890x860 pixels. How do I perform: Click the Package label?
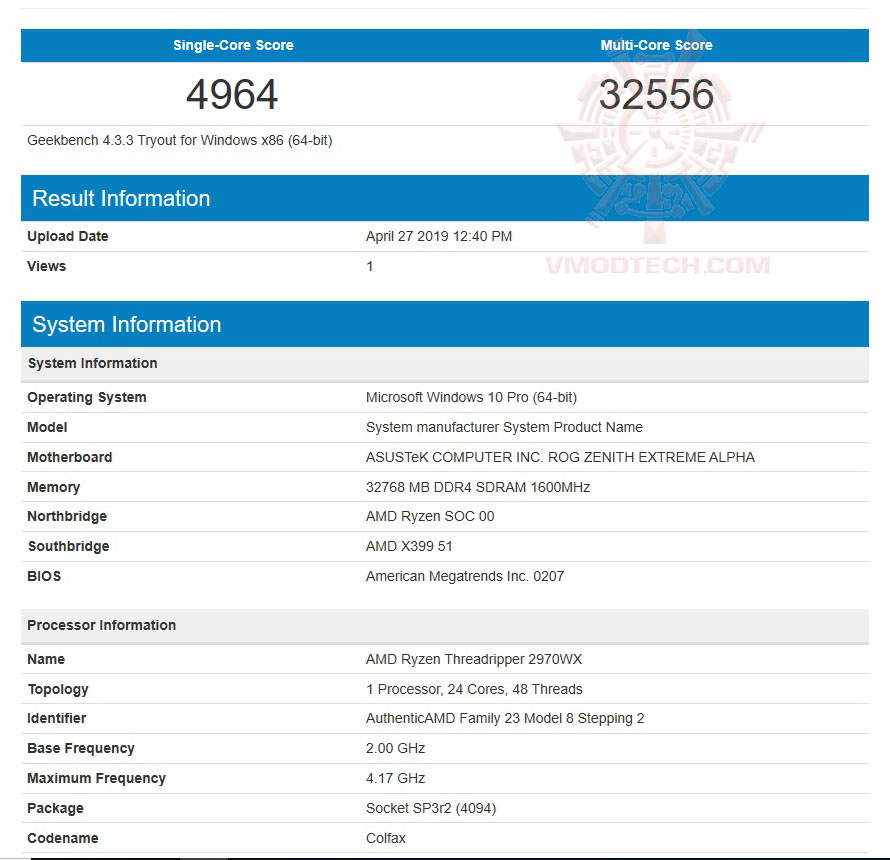click(x=55, y=809)
